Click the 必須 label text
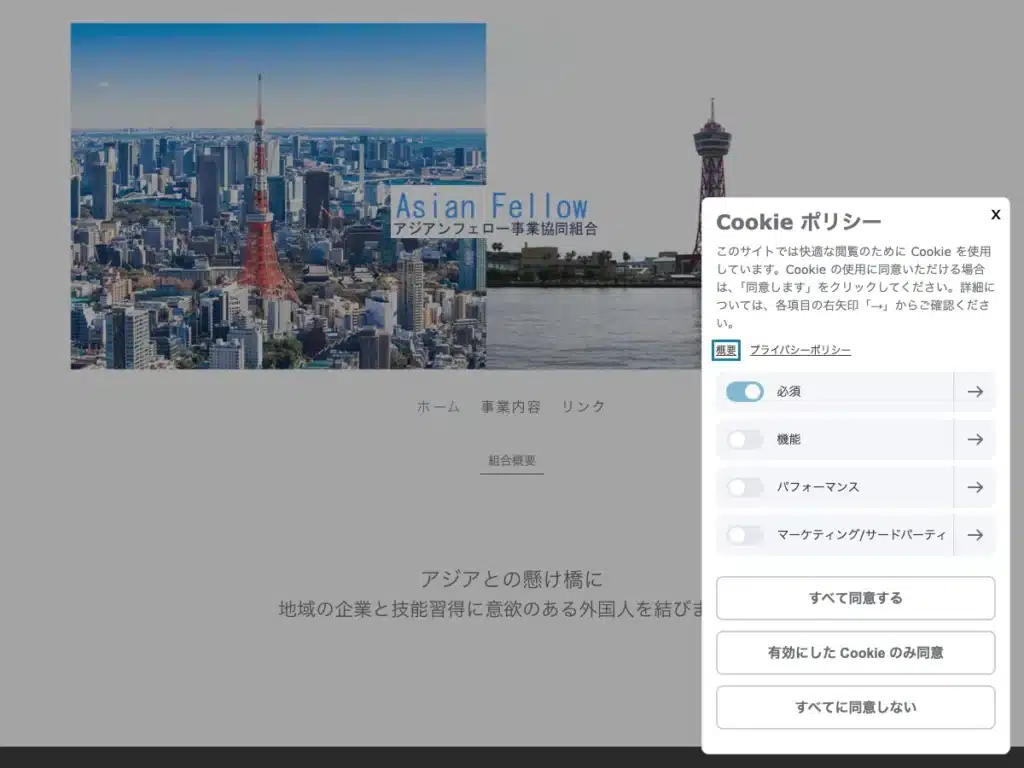This screenshot has width=1024, height=768. [788, 391]
